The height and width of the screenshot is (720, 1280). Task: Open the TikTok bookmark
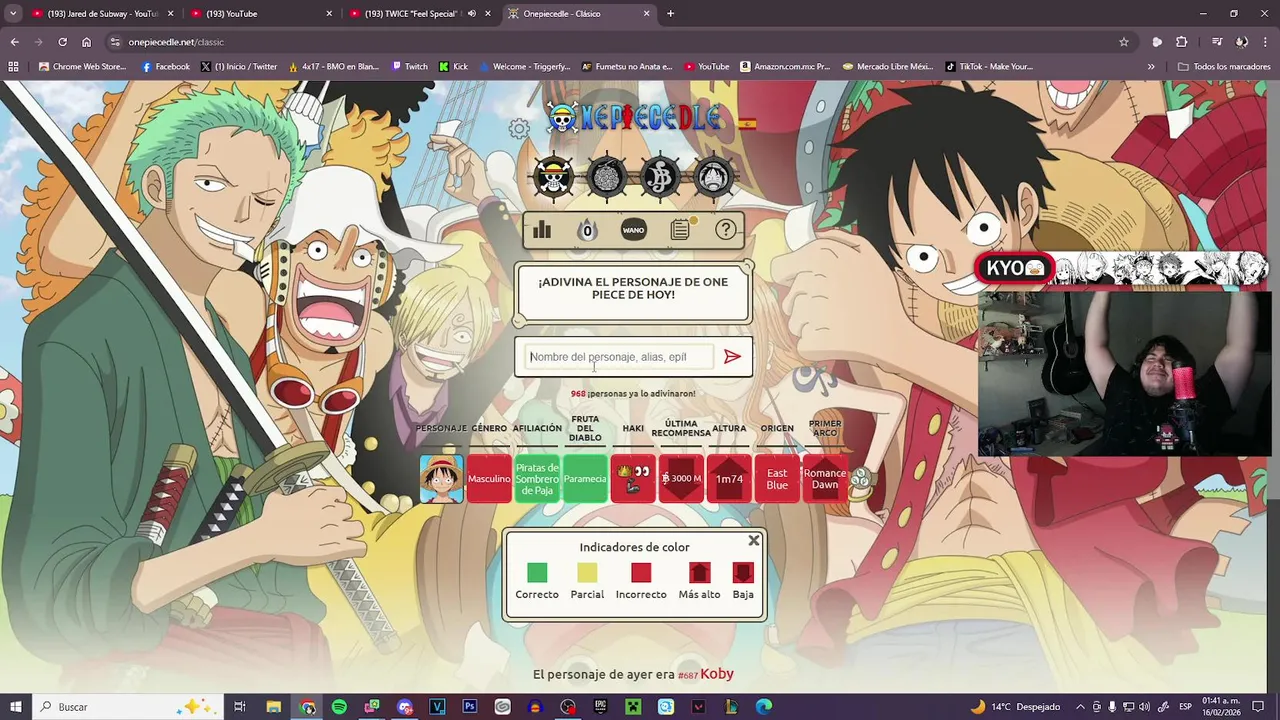click(x=989, y=67)
